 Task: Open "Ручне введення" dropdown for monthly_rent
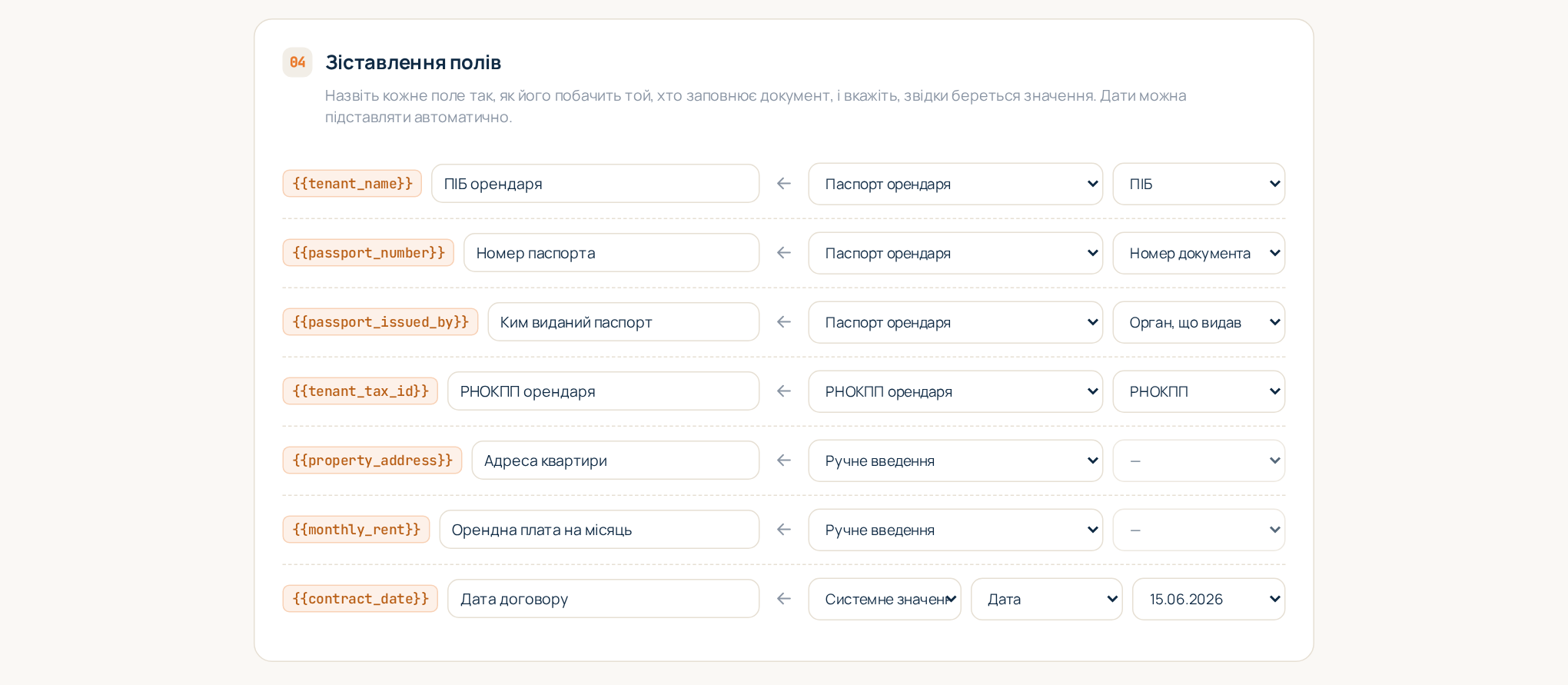(x=955, y=530)
